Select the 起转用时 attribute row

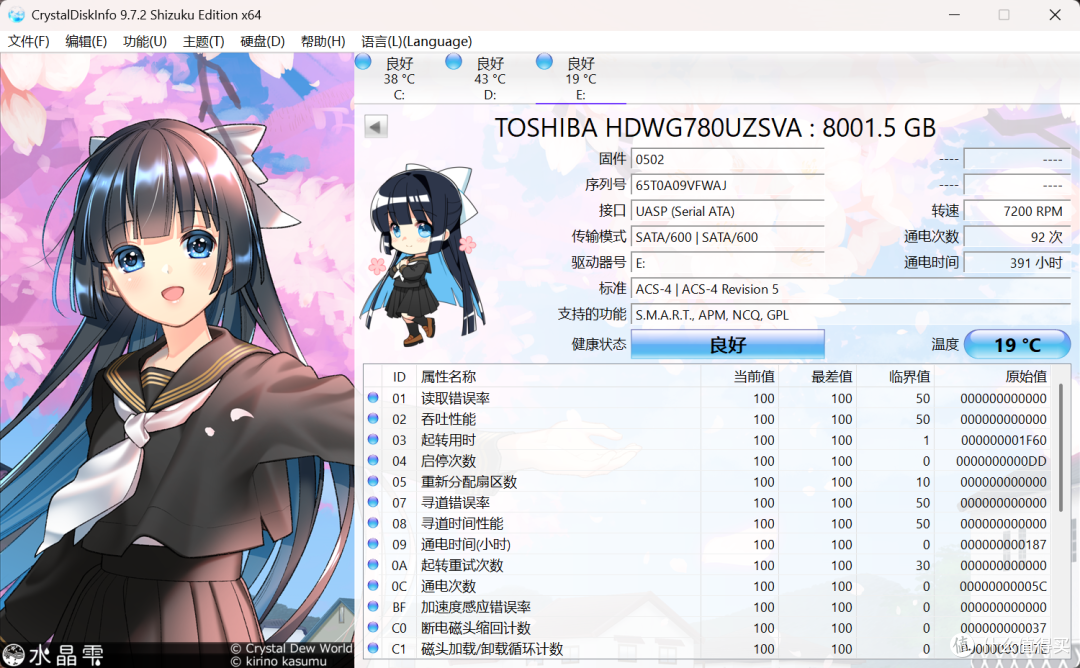pos(708,440)
